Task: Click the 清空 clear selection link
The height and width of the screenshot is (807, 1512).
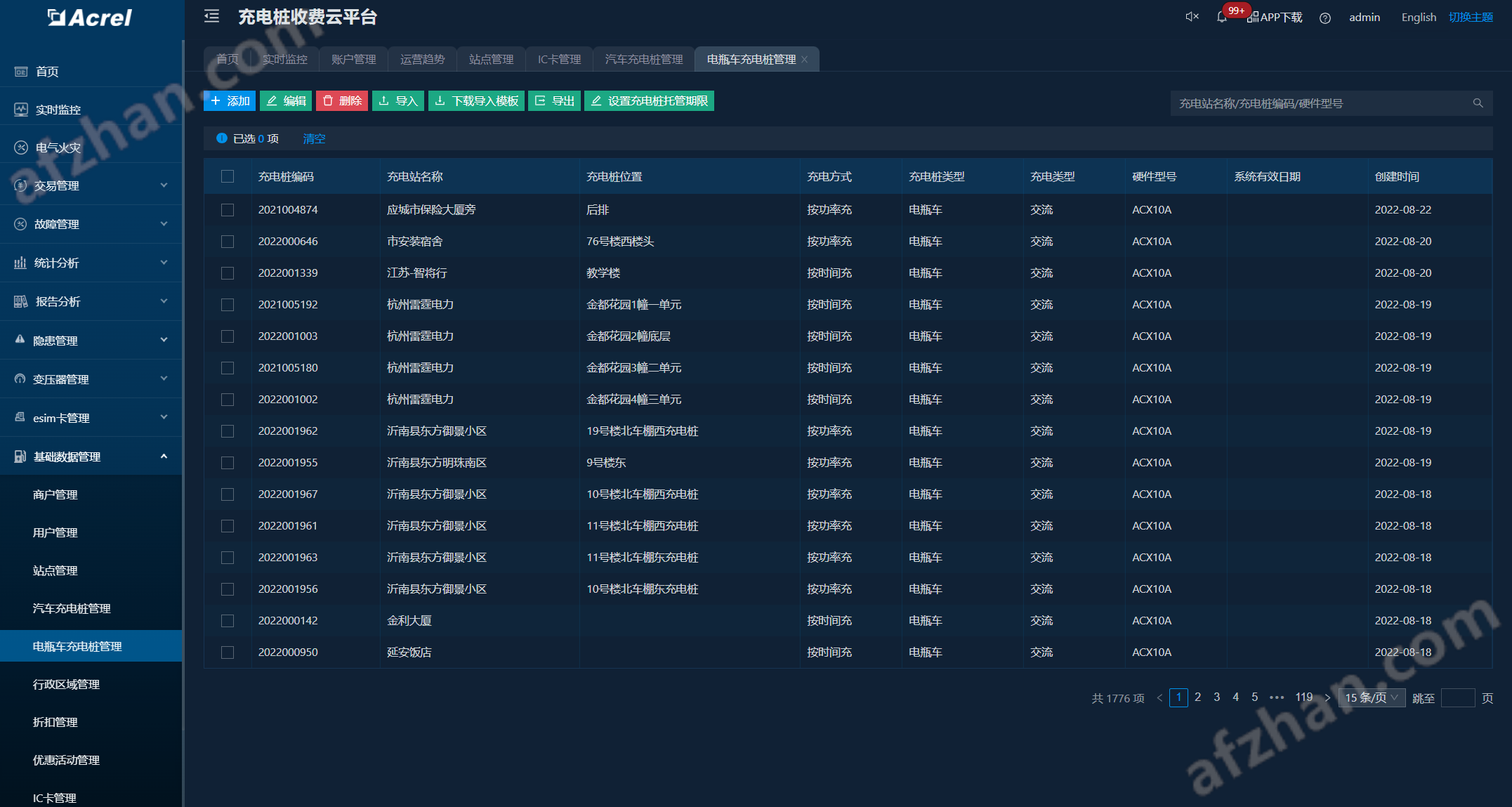Action: (314, 139)
